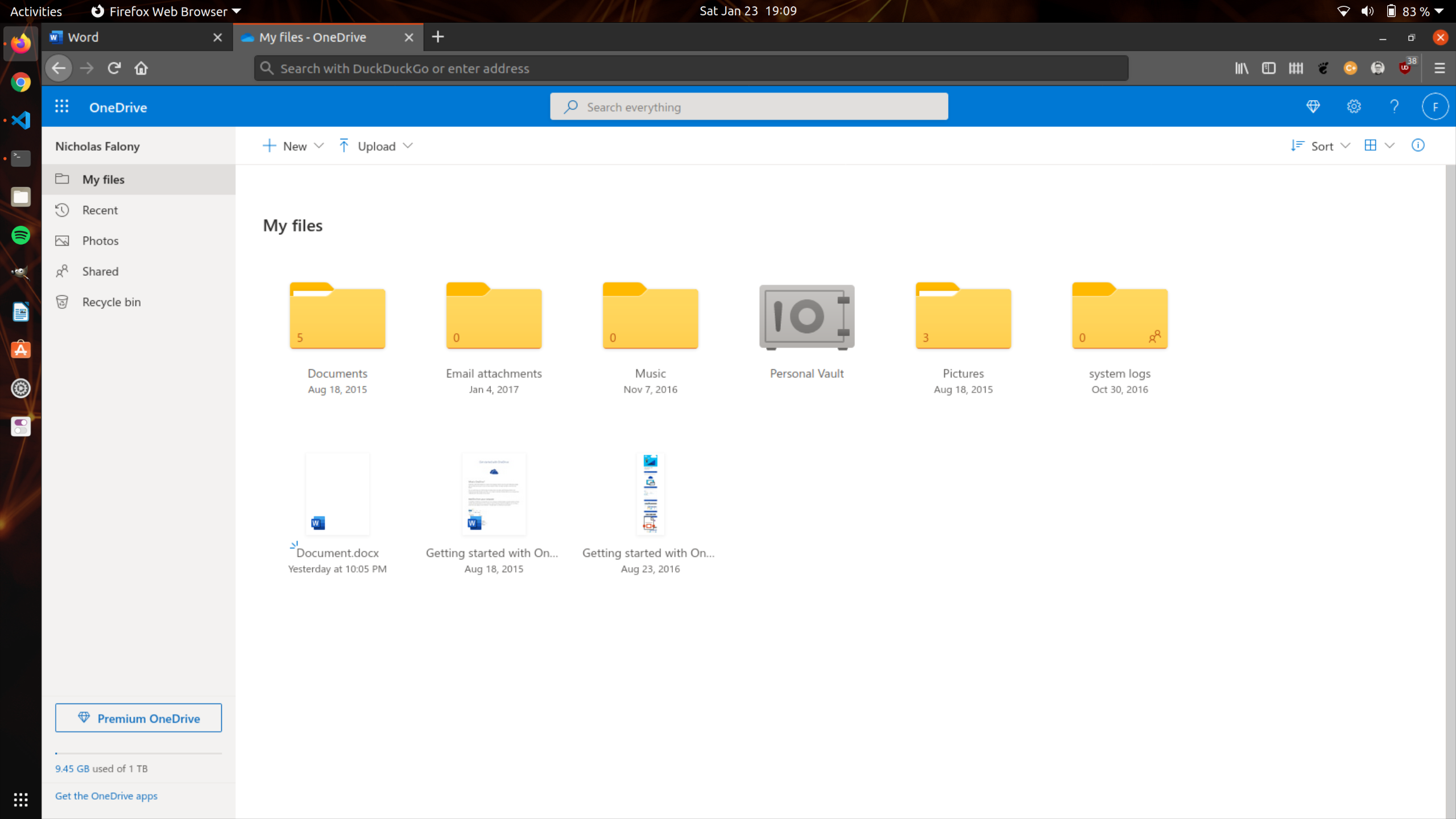
Task: Click the OneDrive settings gear icon
Action: coord(1354,107)
